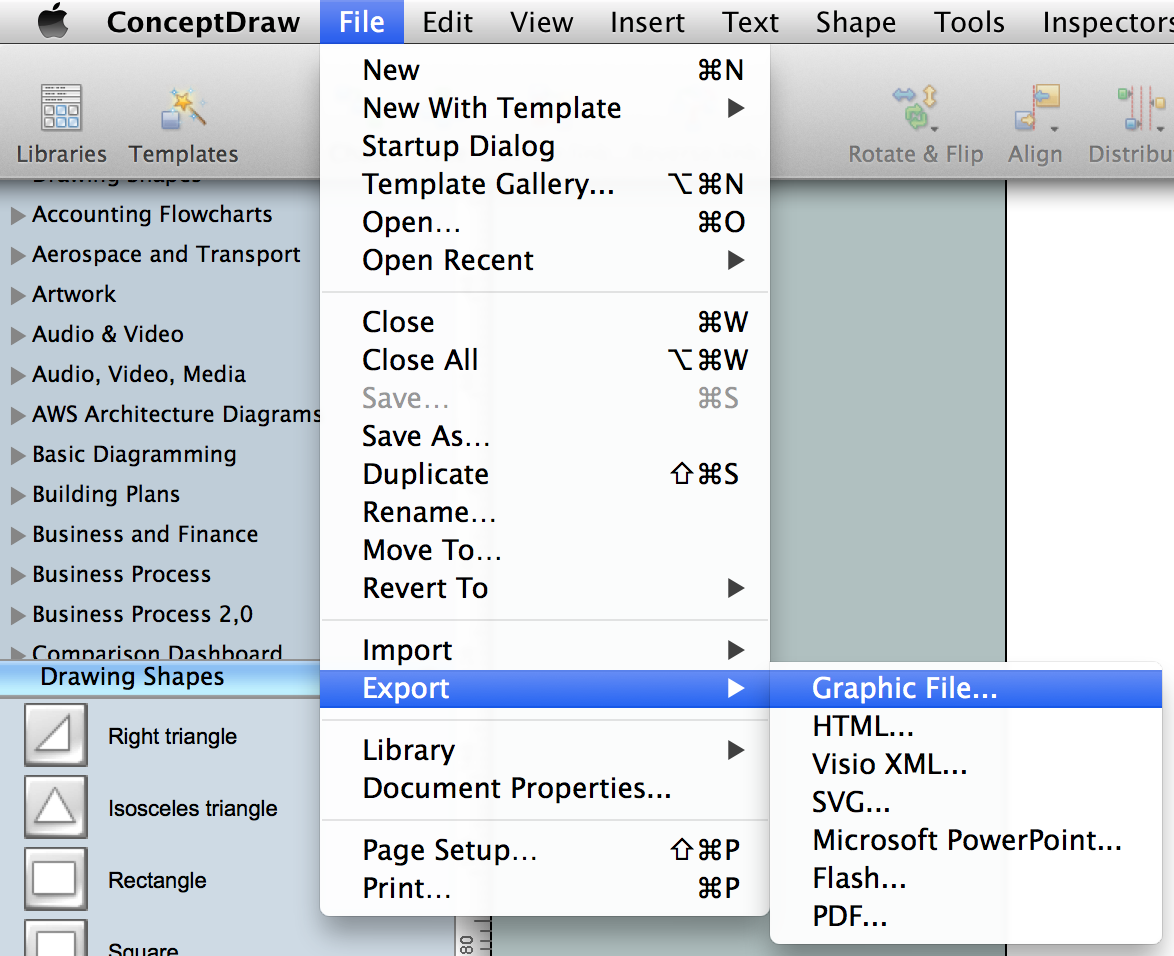Image resolution: width=1174 pixels, height=956 pixels.
Task: Expand the Audio & Video library
Action: tap(18, 335)
